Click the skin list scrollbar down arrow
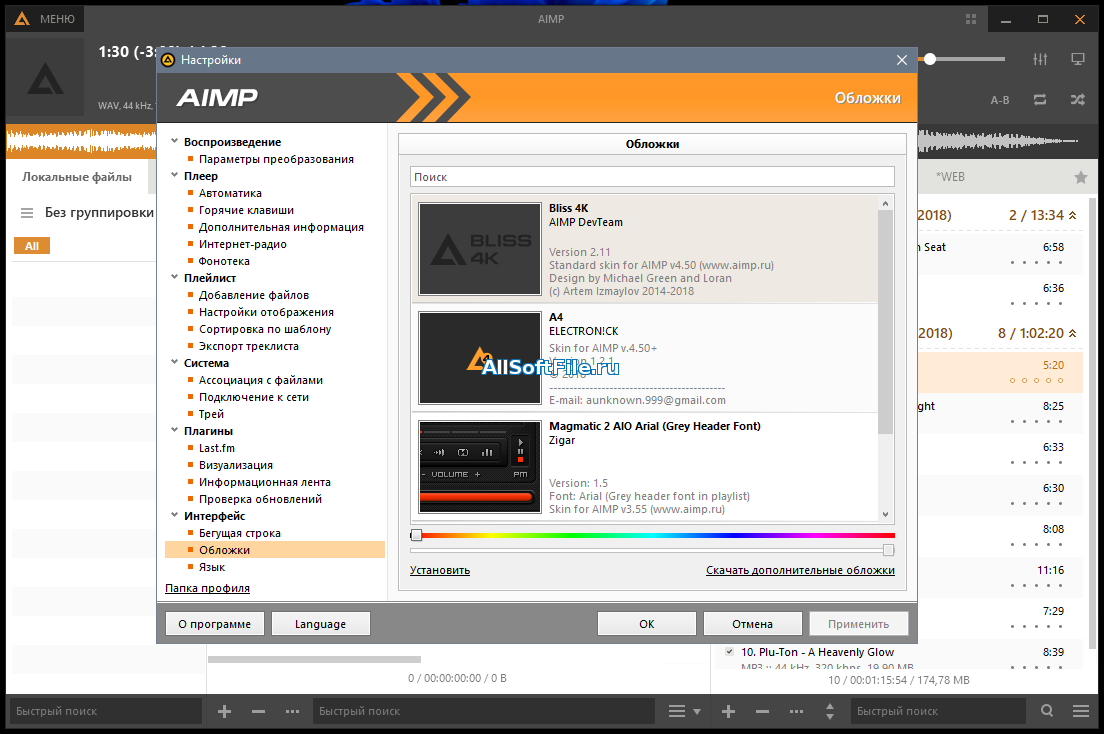The width and height of the screenshot is (1104, 734). tap(886, 515)
